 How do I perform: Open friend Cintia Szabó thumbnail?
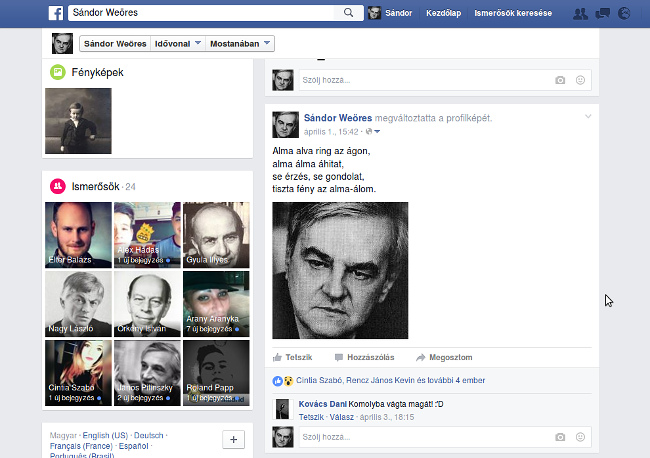pos(78,373)
